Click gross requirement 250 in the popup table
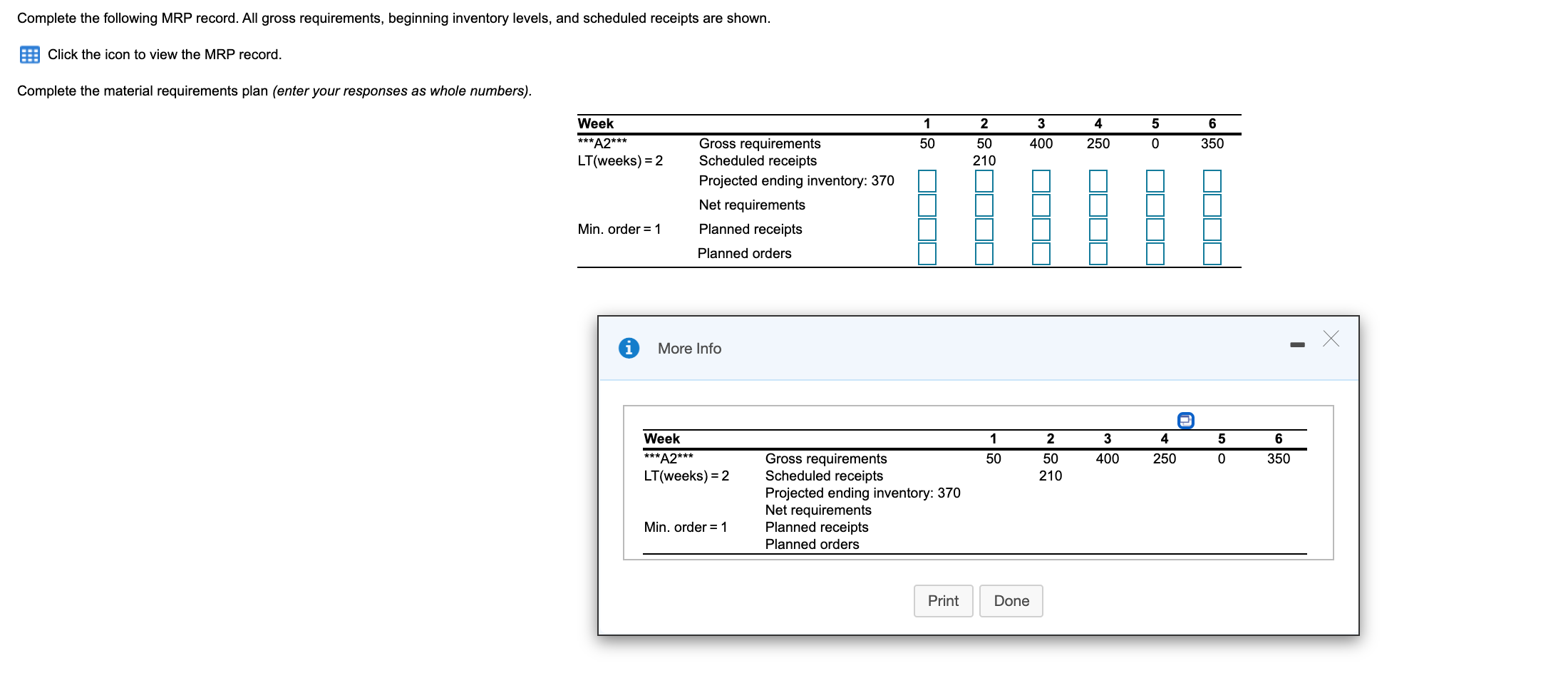This screenshot has width=1568, height=683. click(1165, 458)
